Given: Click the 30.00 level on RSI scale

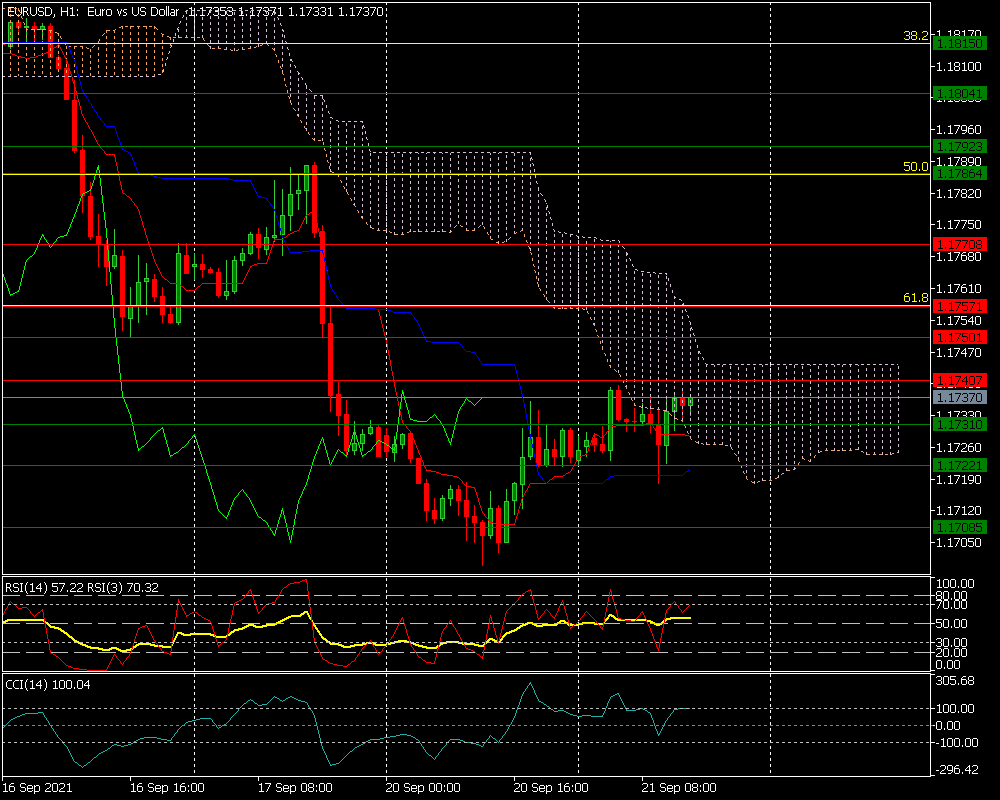Looking at the screenshot, I should pyautogui.click(x=952, y=642).
